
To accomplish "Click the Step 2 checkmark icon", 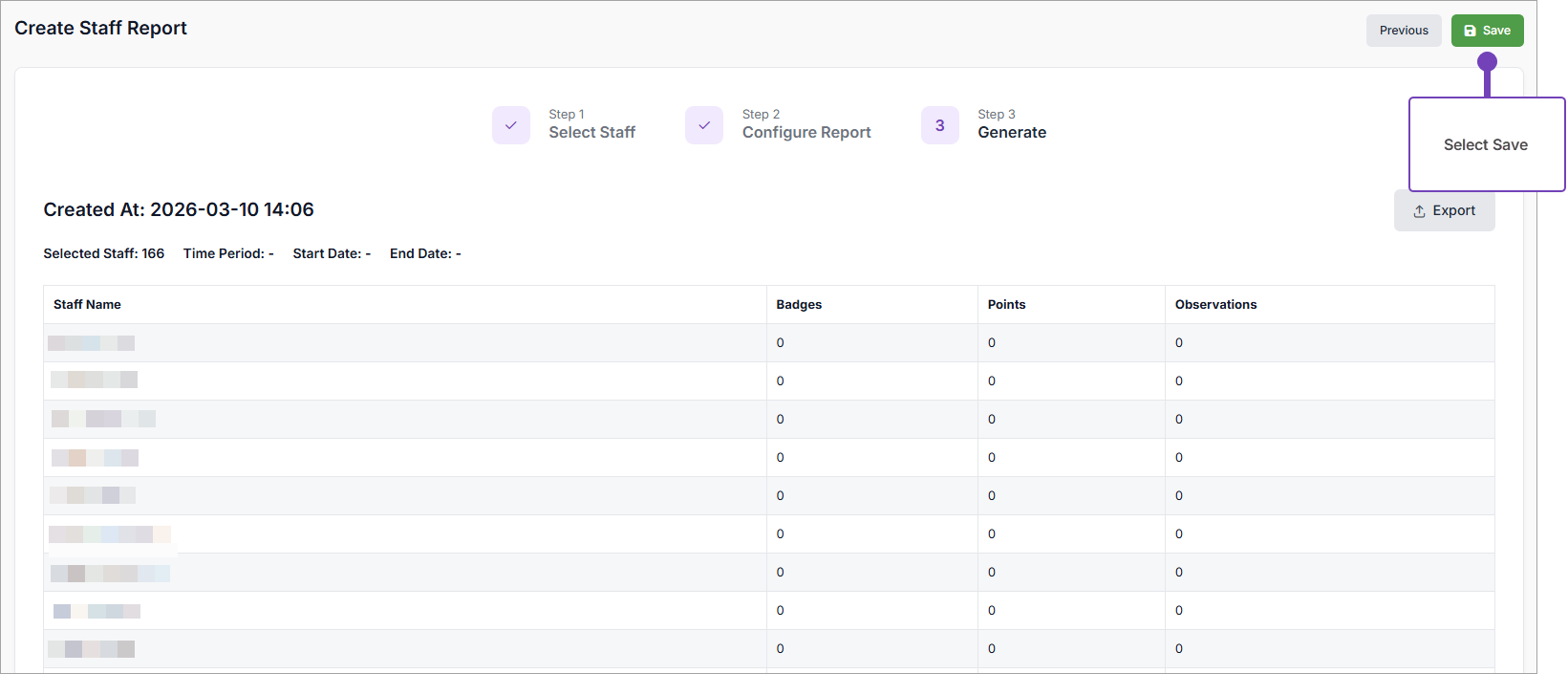I will (x=704, y=125).
